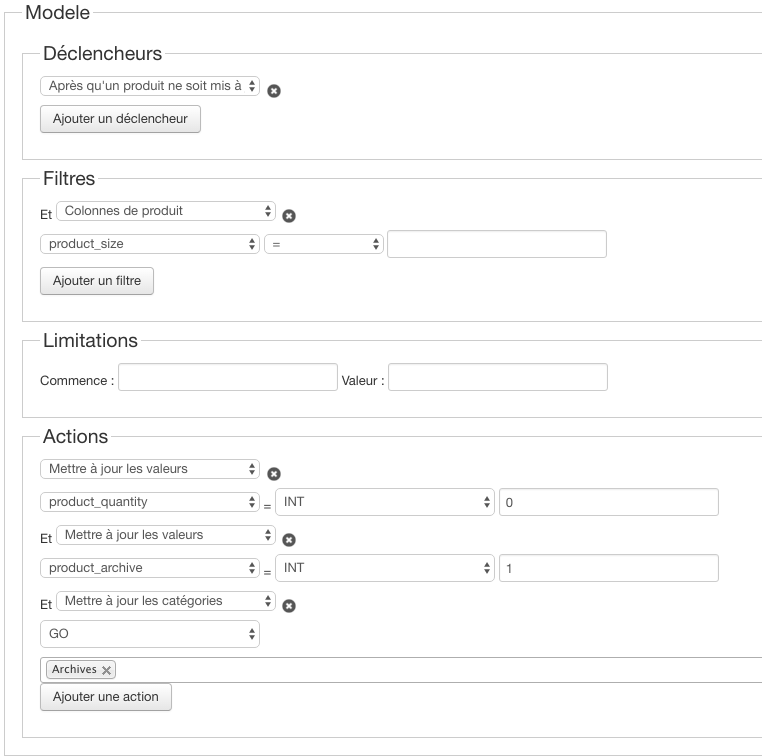Image resolution: width=762 pixels, height=756 pixels.
Task: Click the product_size filter value field
Action: [x=497, y=244]
